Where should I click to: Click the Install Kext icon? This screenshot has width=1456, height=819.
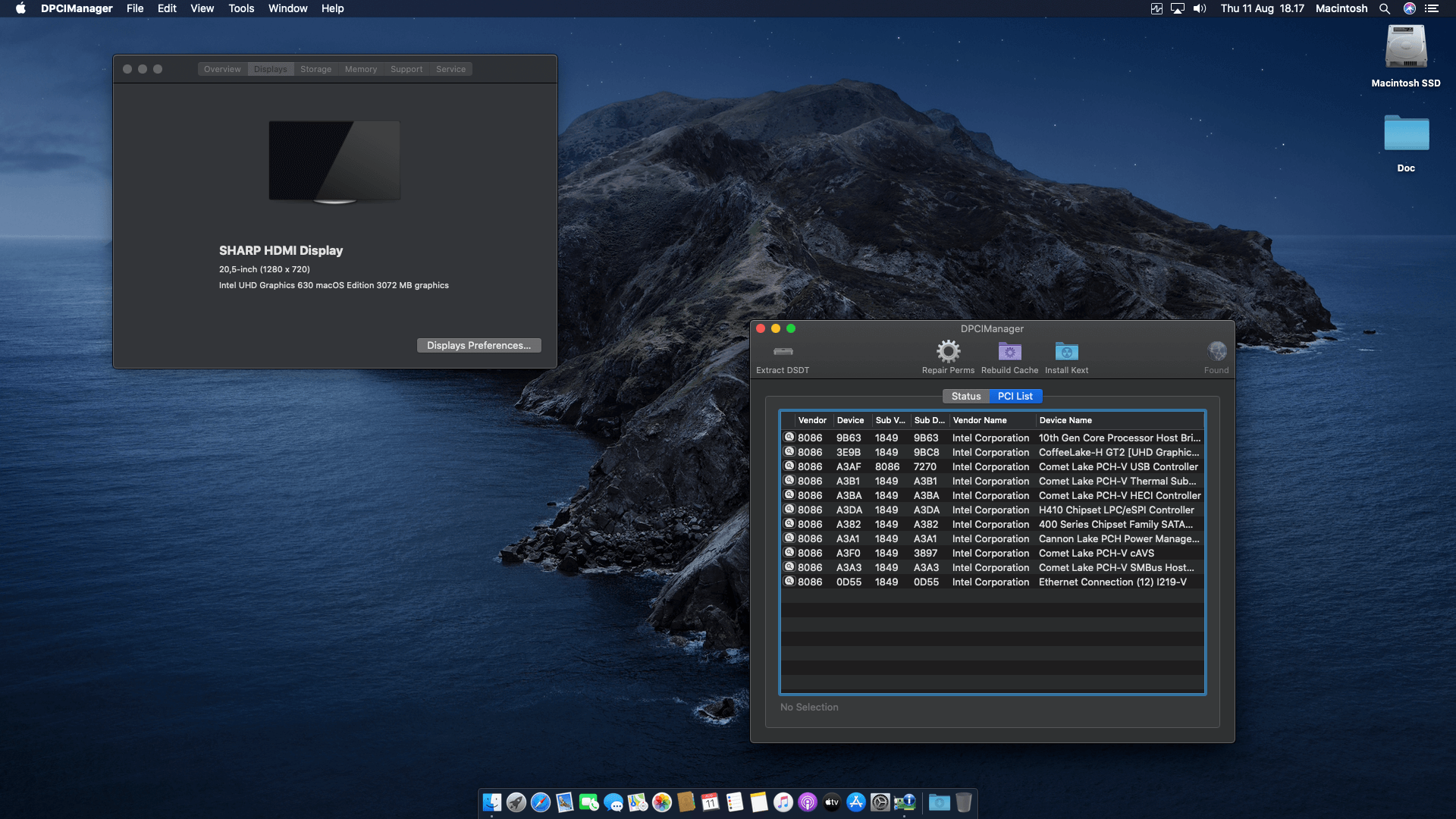pos(1066,351)
